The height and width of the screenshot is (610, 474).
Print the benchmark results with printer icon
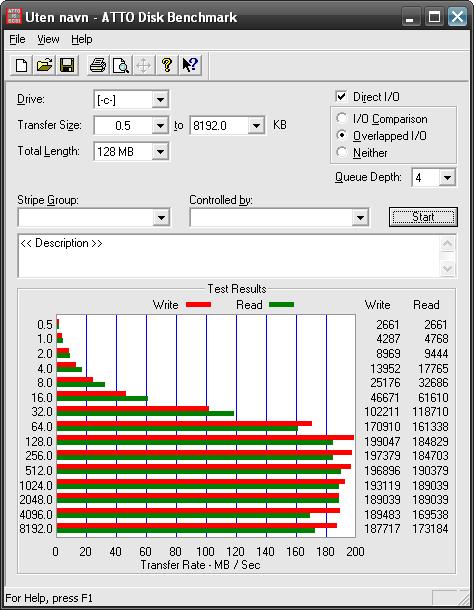[x=97, y=65]
